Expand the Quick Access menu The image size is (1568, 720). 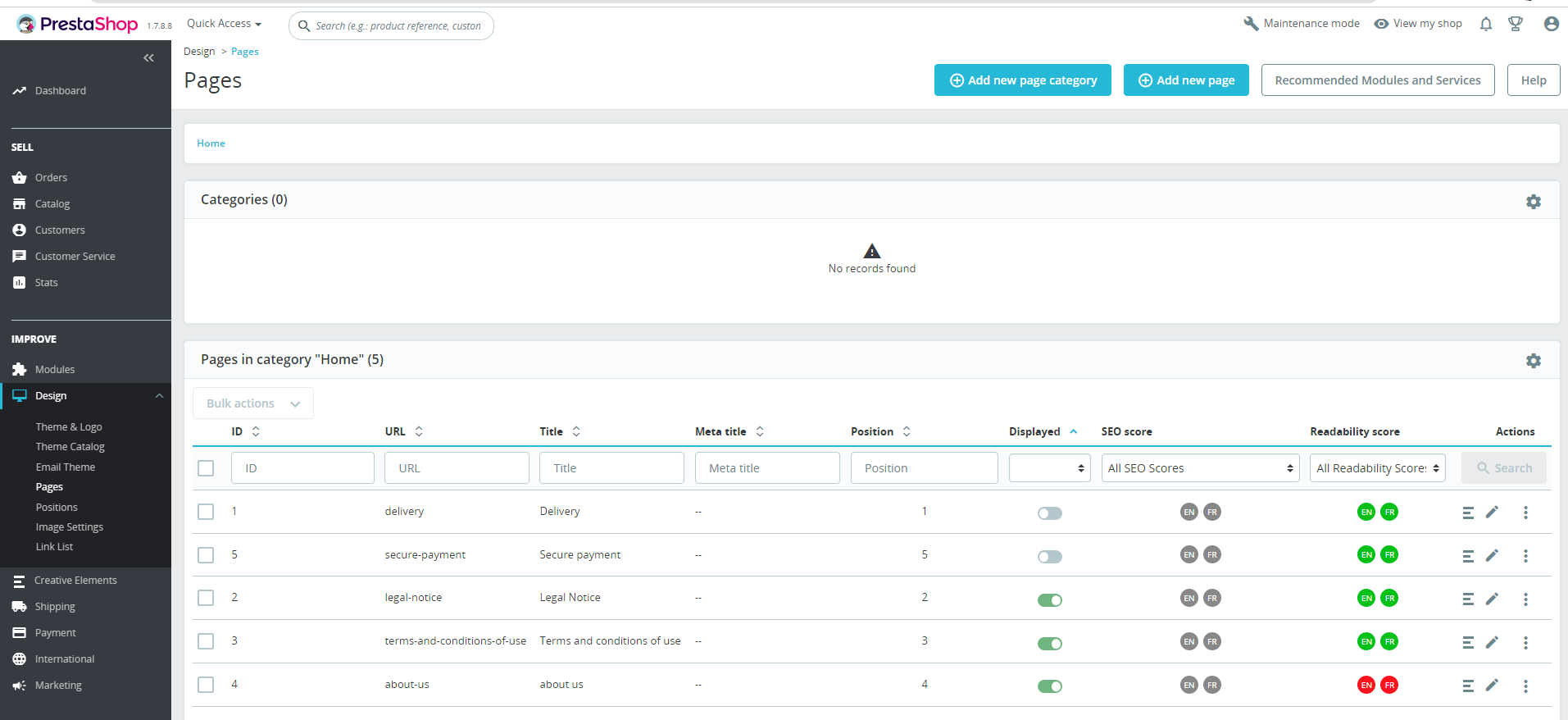click(x=224, y=24)
